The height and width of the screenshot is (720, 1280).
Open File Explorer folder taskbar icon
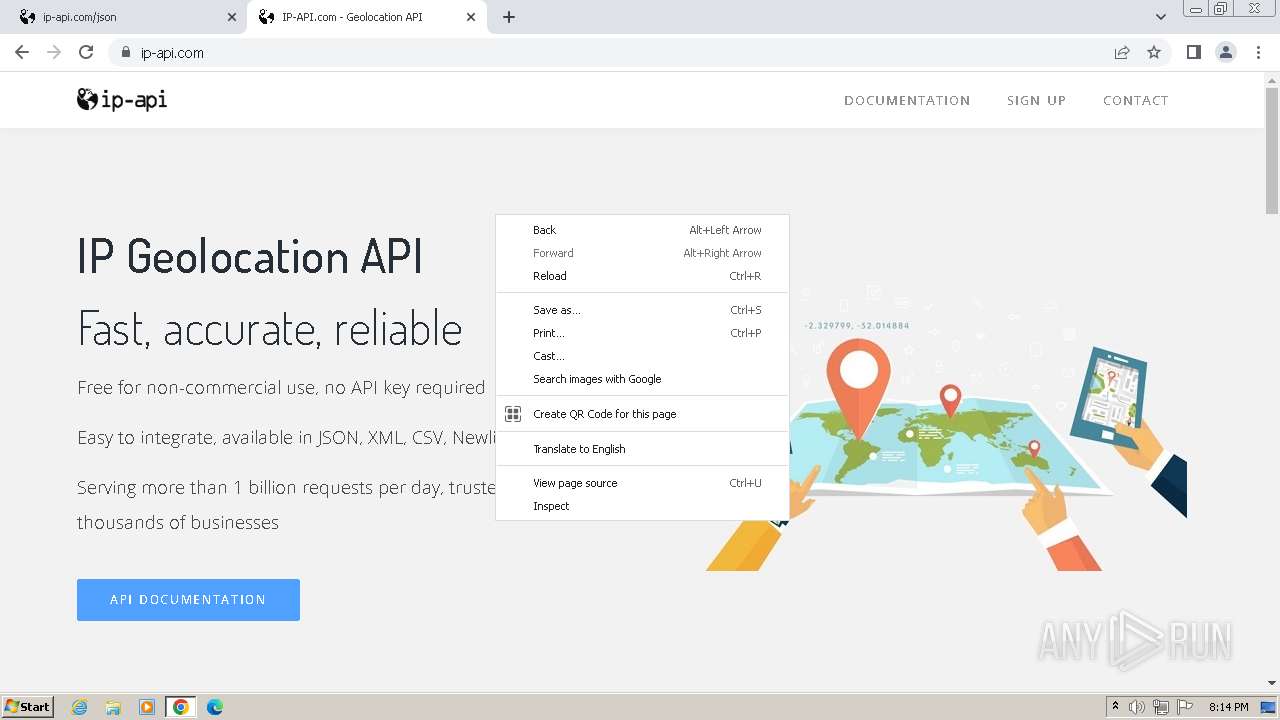(x=113, y=707)
